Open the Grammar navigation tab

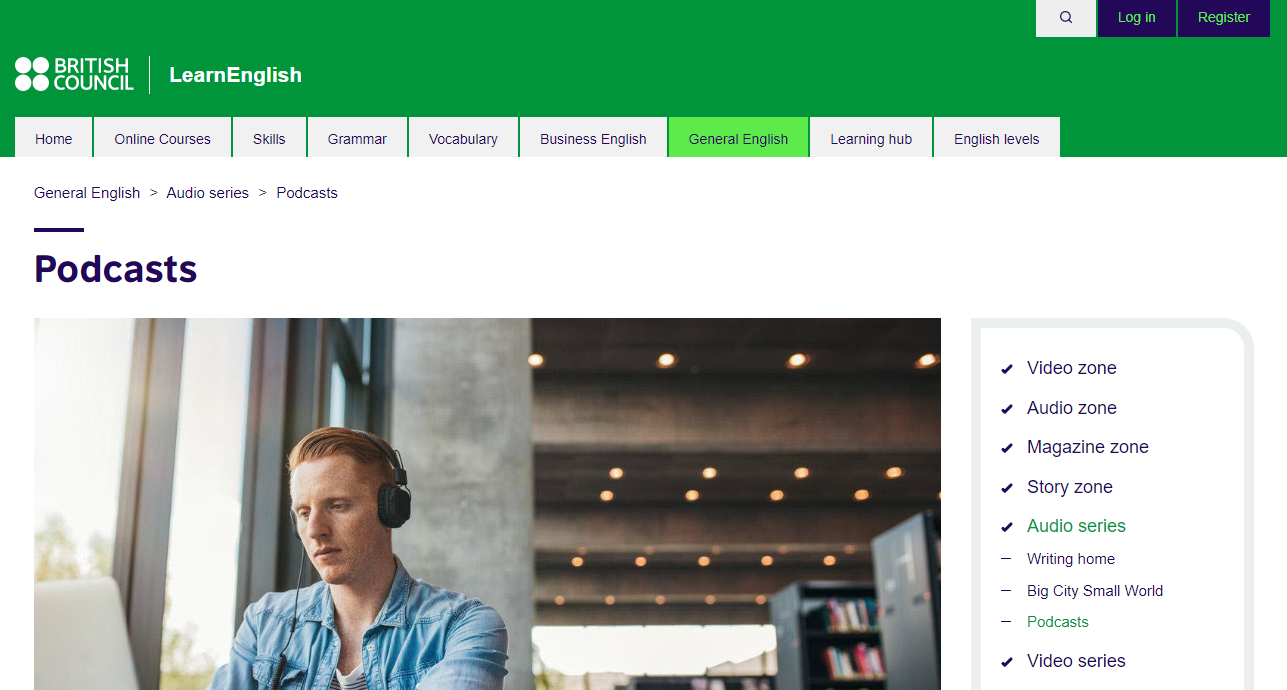point(357,138)
